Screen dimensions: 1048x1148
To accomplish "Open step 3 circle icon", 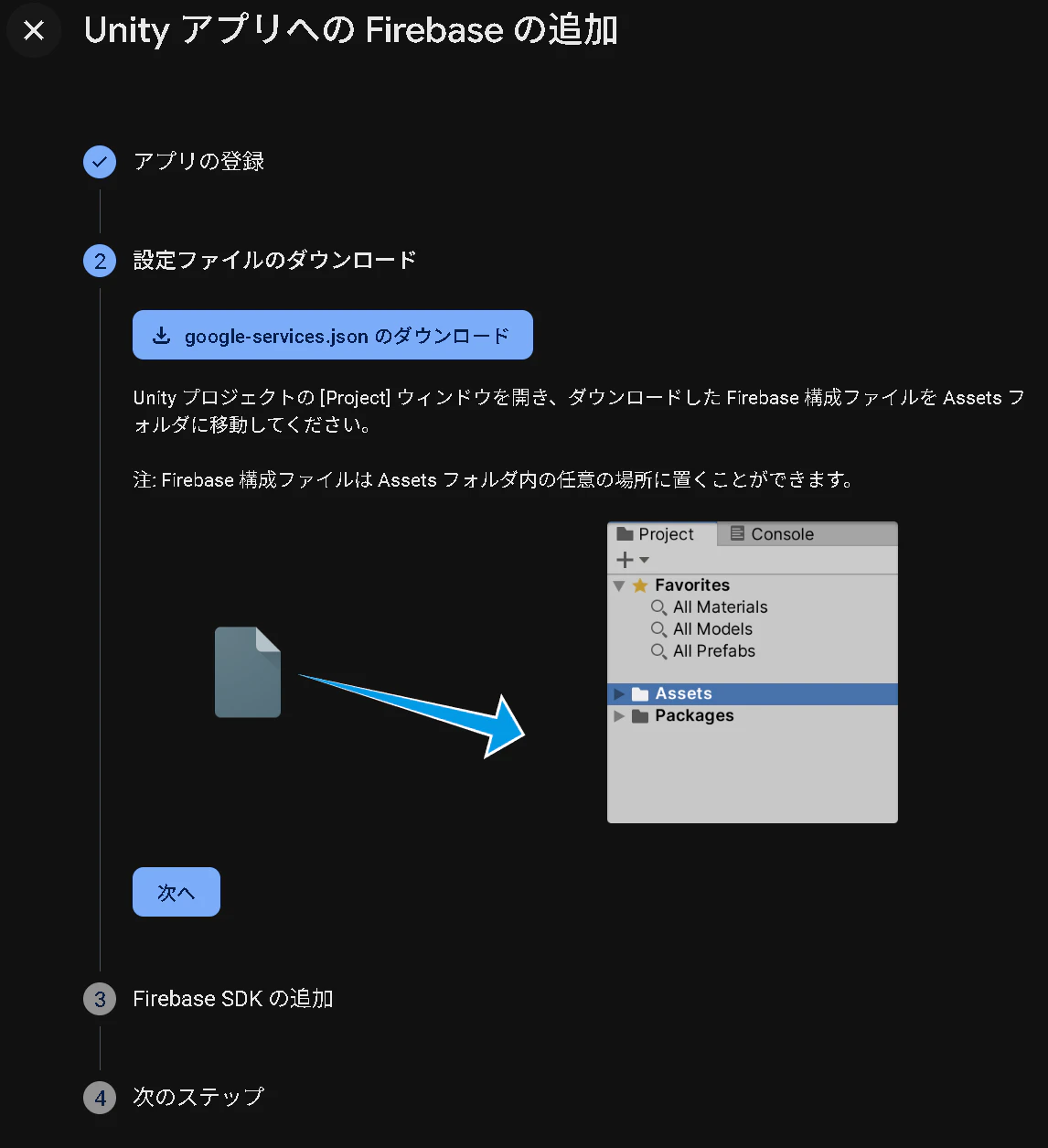I will tap(100, 999).
